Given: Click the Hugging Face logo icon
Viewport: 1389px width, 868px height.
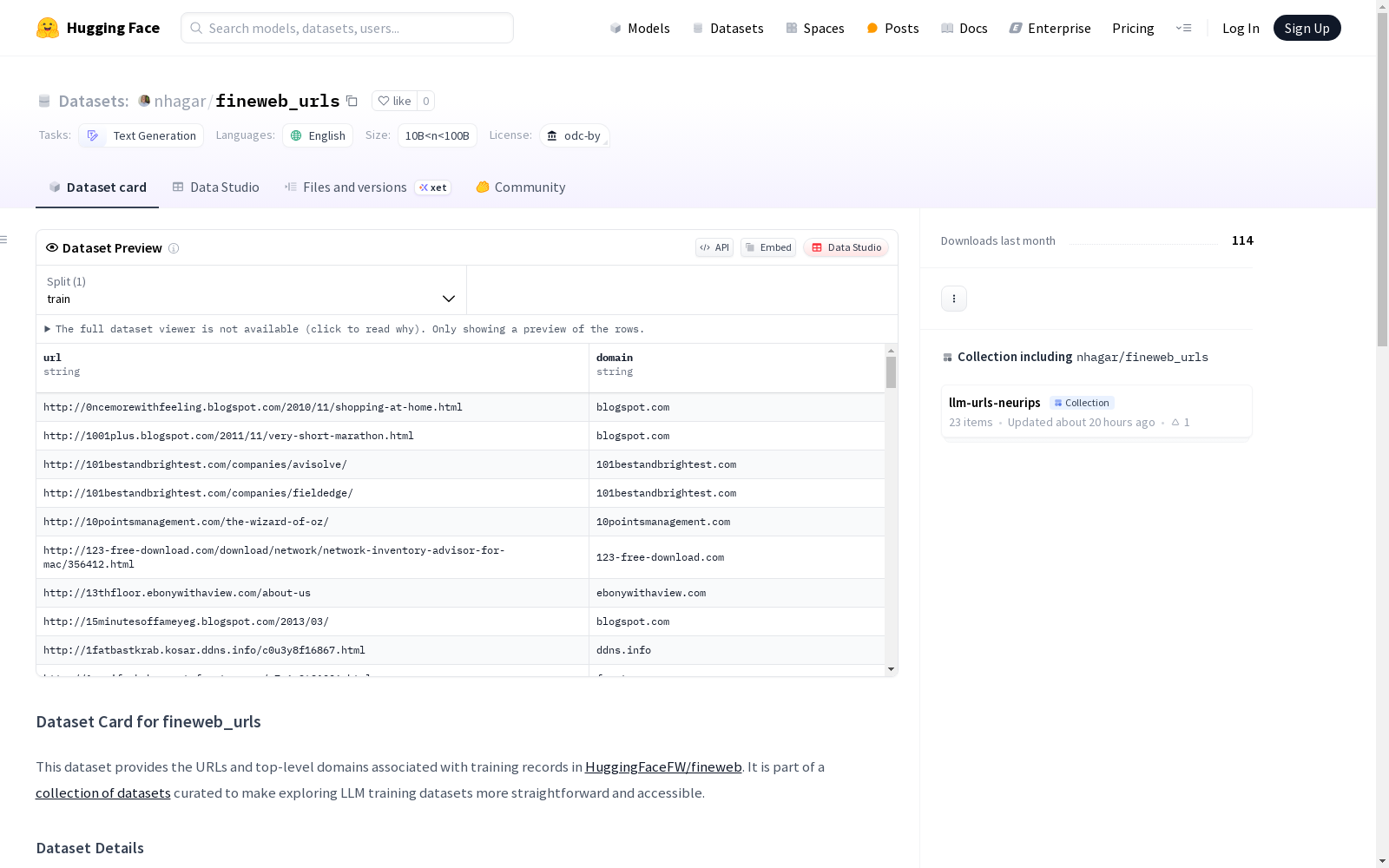Looking at the screenshot, I should coord(48,28).
